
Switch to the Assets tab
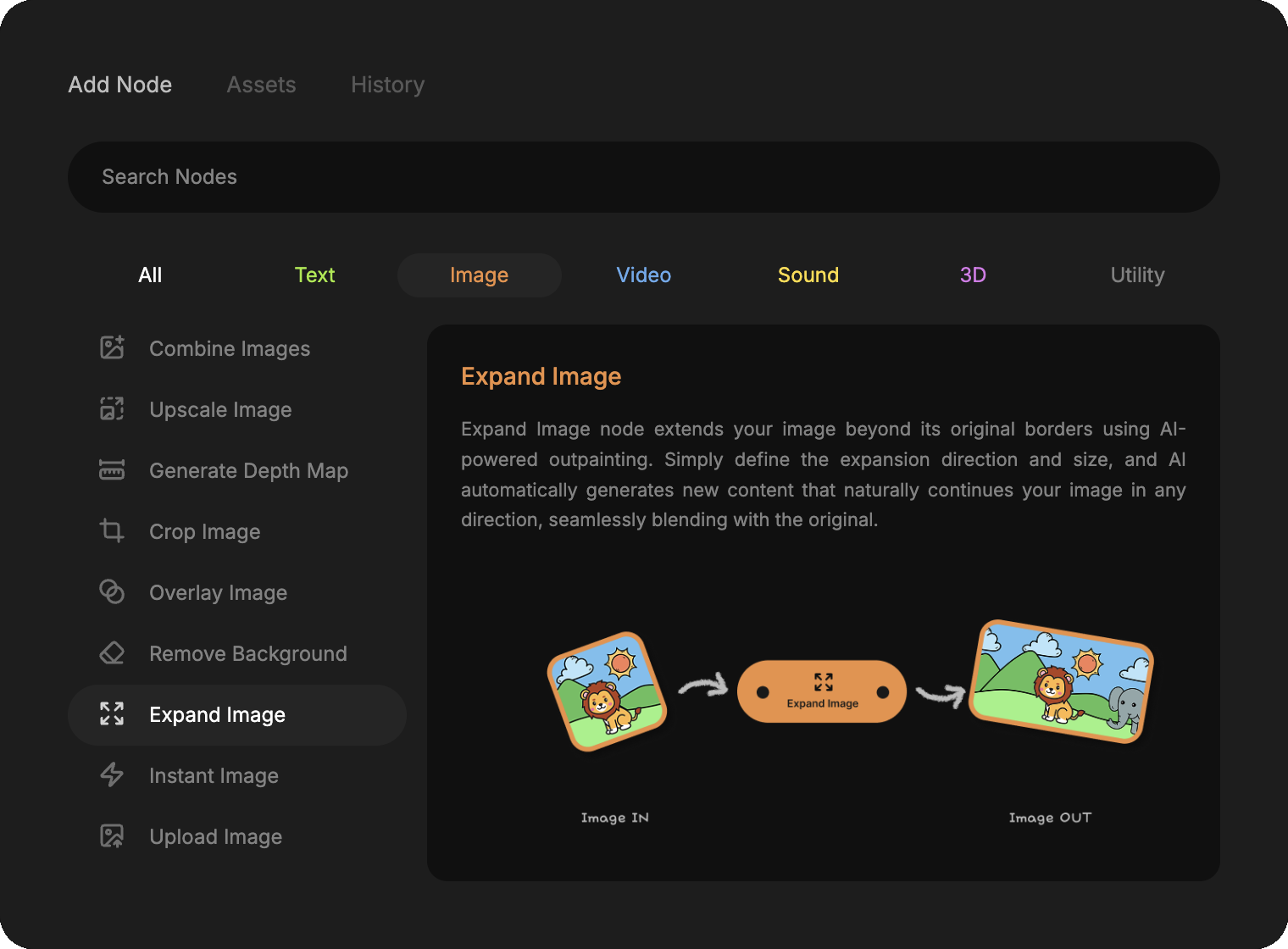(x=261, y=85)
